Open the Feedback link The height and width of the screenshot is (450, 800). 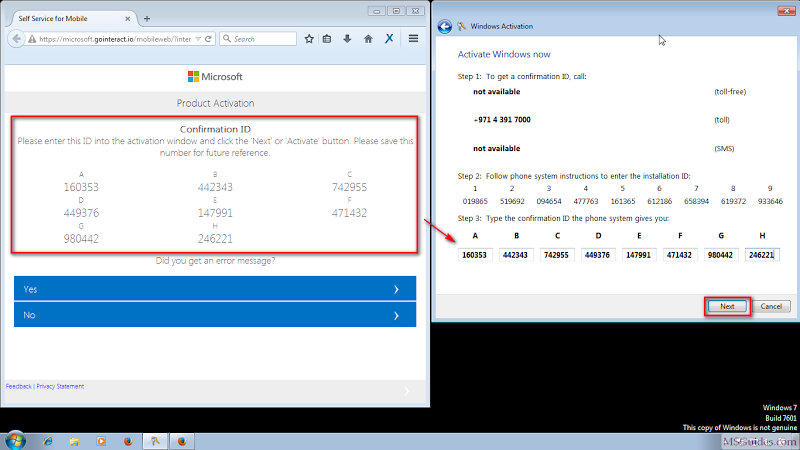(18, 386)
